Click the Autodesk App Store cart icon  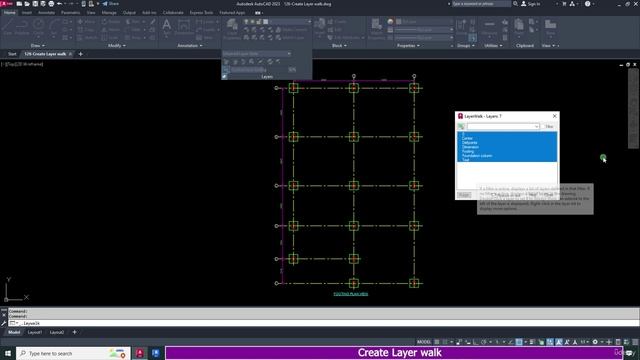tap(564, 4)
